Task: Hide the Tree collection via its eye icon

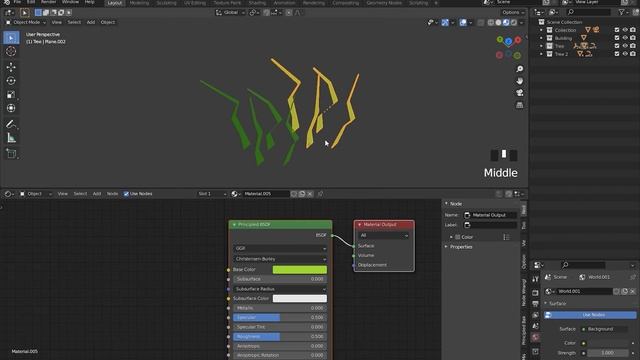Action: (x=625, y=46)
